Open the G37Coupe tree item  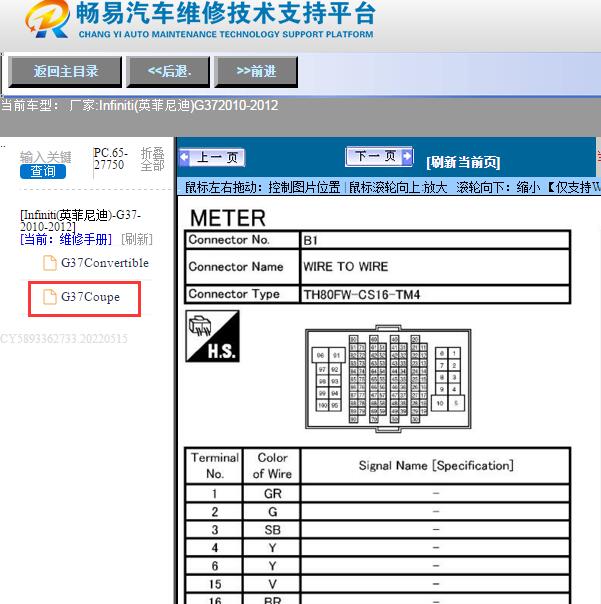click(x=91, y=297)
